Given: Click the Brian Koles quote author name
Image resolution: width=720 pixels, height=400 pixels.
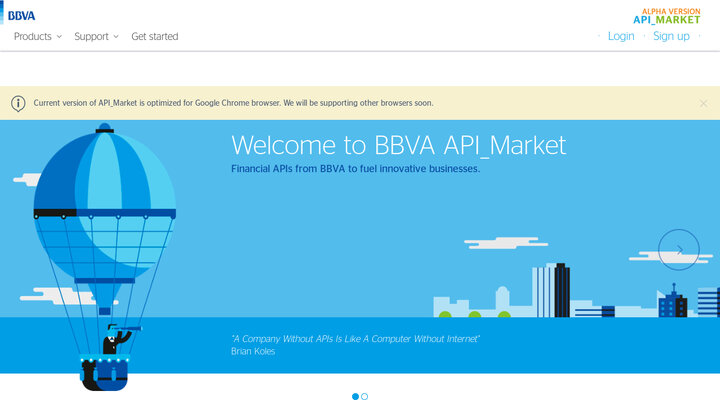Looking at the screenshot, I should pyautogui.click(x=253, y=351).
